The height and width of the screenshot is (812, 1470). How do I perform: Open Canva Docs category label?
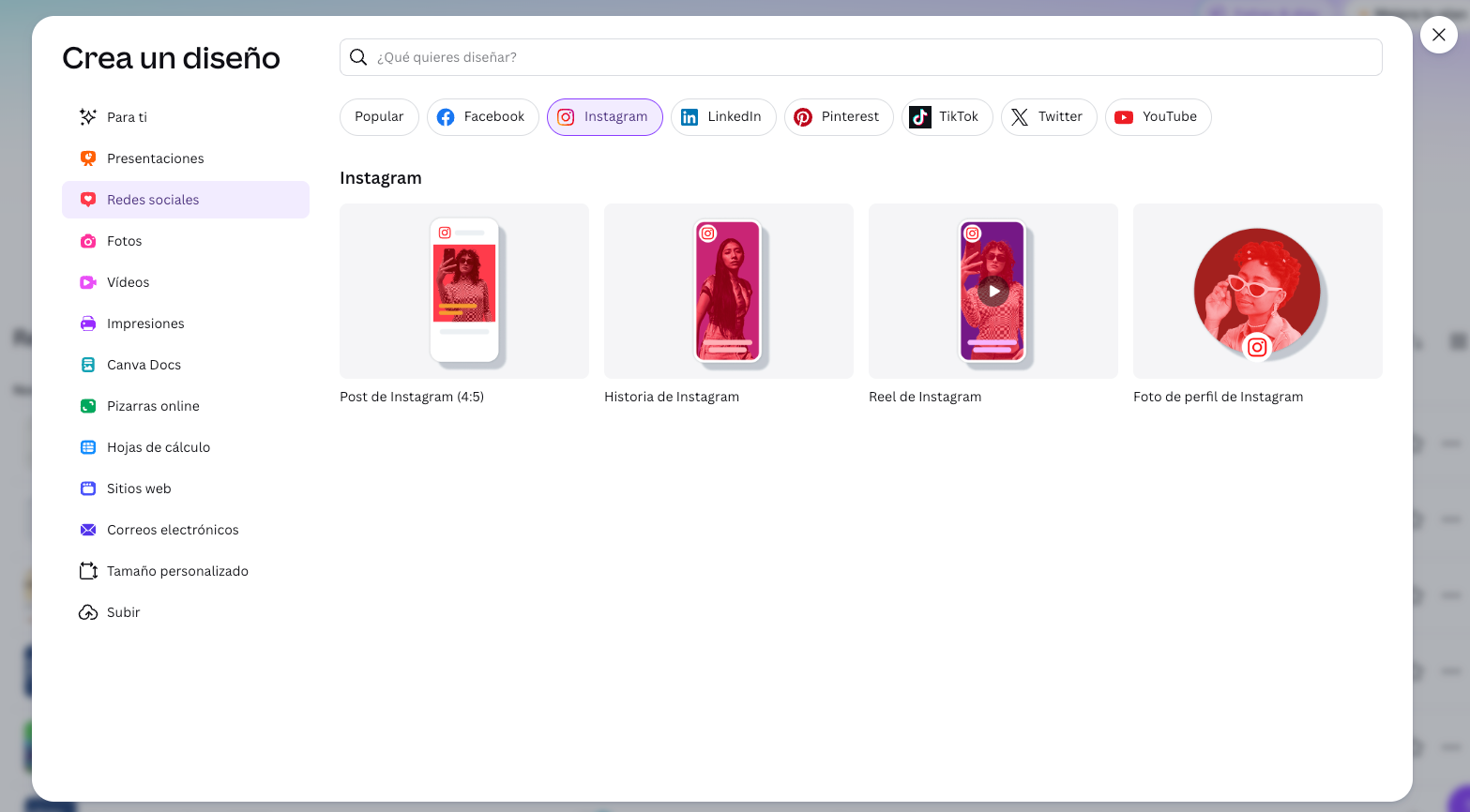tap(144, 365)
